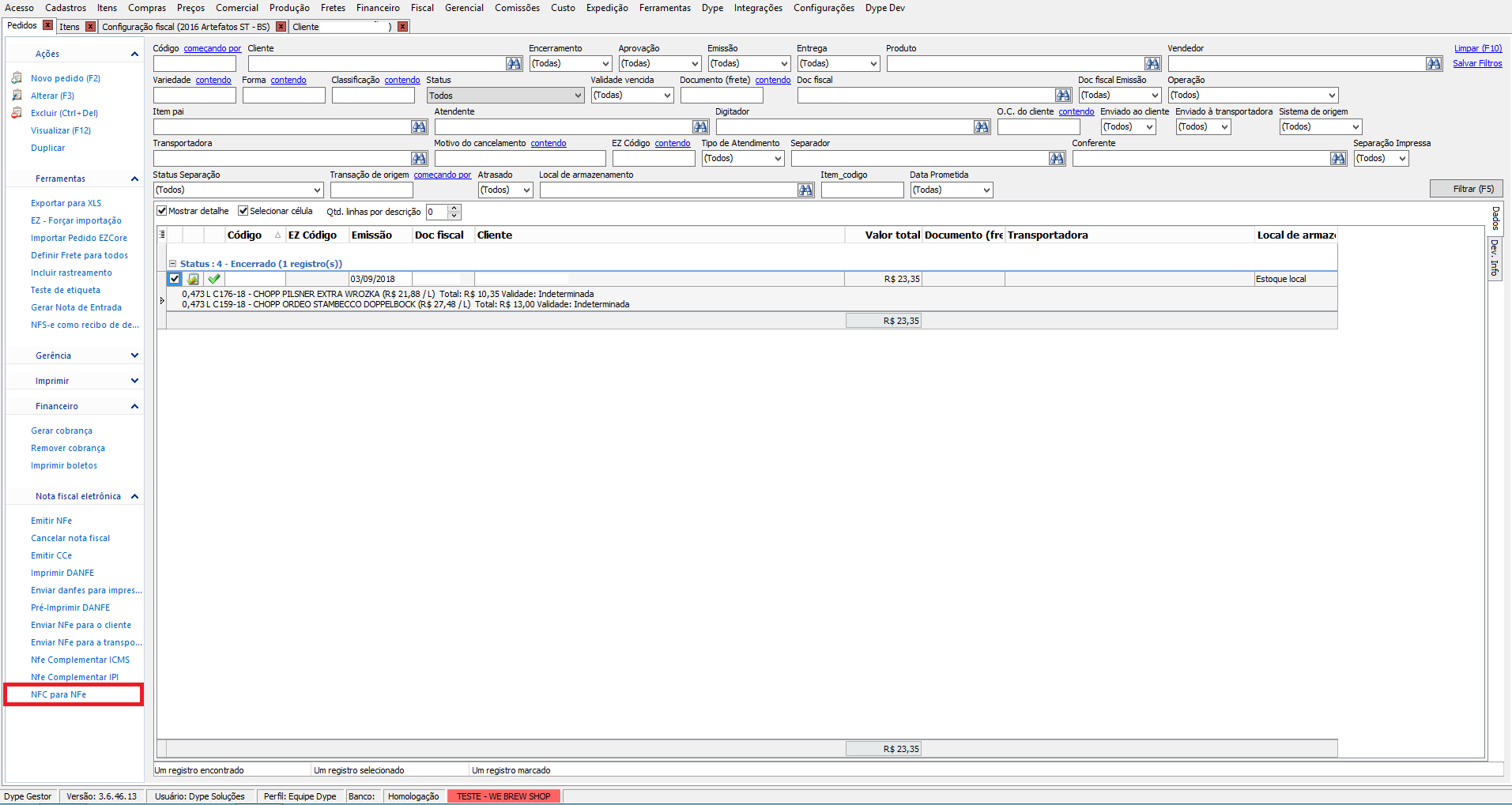Open the Cadastros menu

coord(66,8)
